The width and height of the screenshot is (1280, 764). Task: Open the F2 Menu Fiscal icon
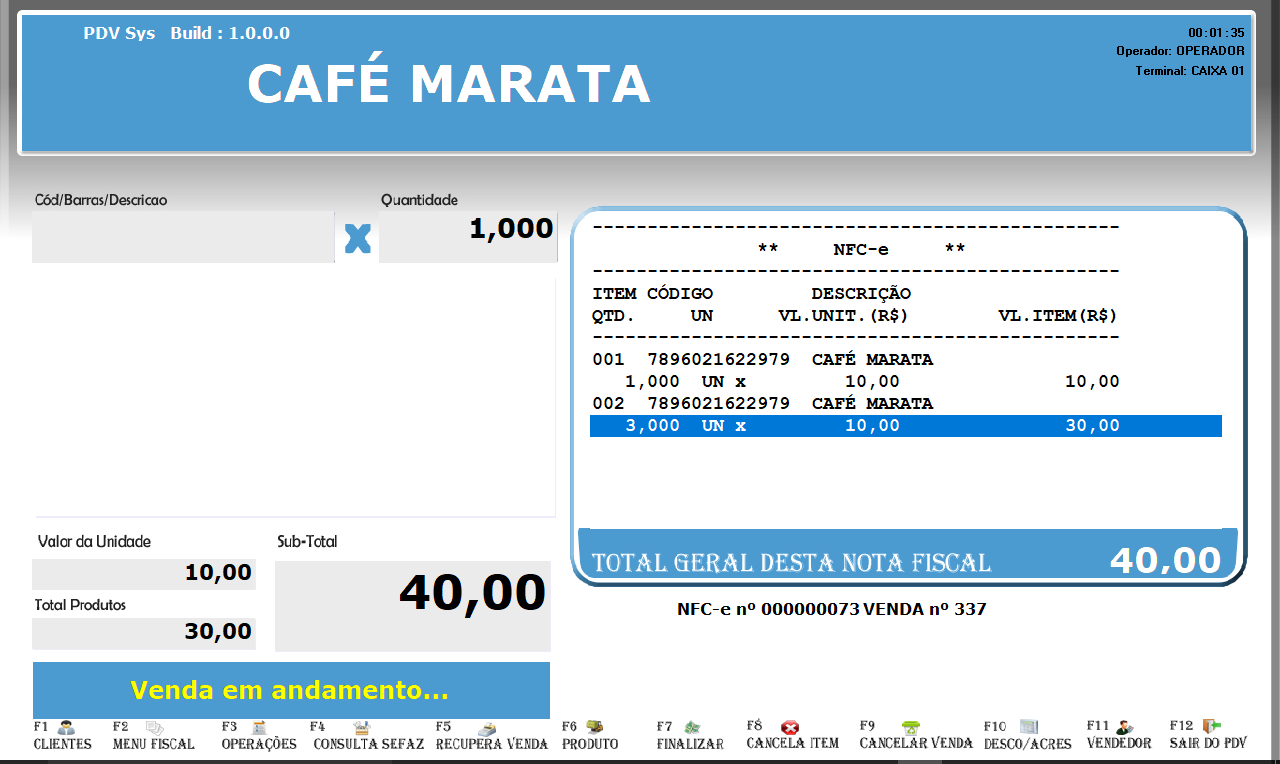point(155,728)
